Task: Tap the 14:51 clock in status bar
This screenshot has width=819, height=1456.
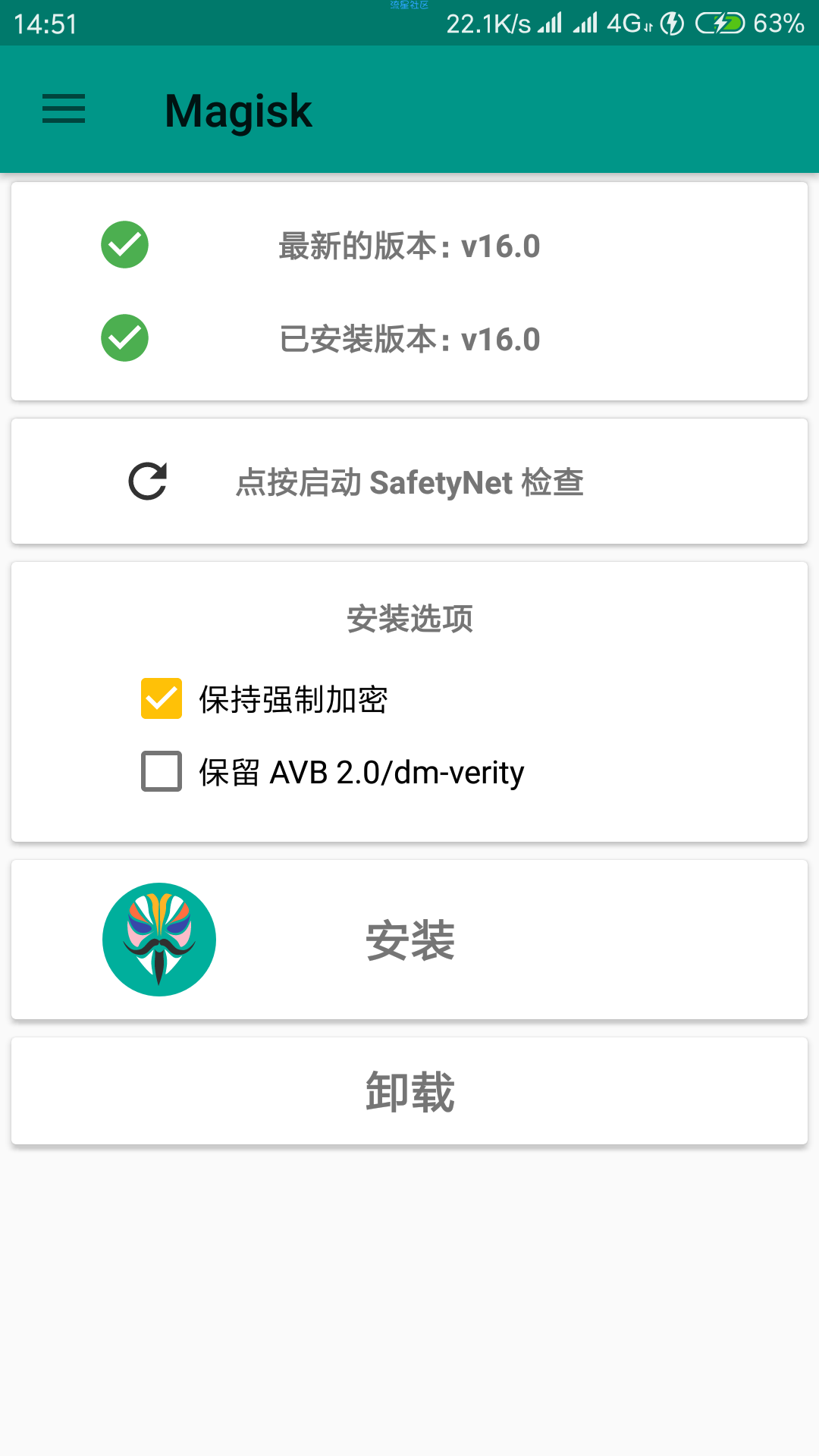Action: point(45,24)
